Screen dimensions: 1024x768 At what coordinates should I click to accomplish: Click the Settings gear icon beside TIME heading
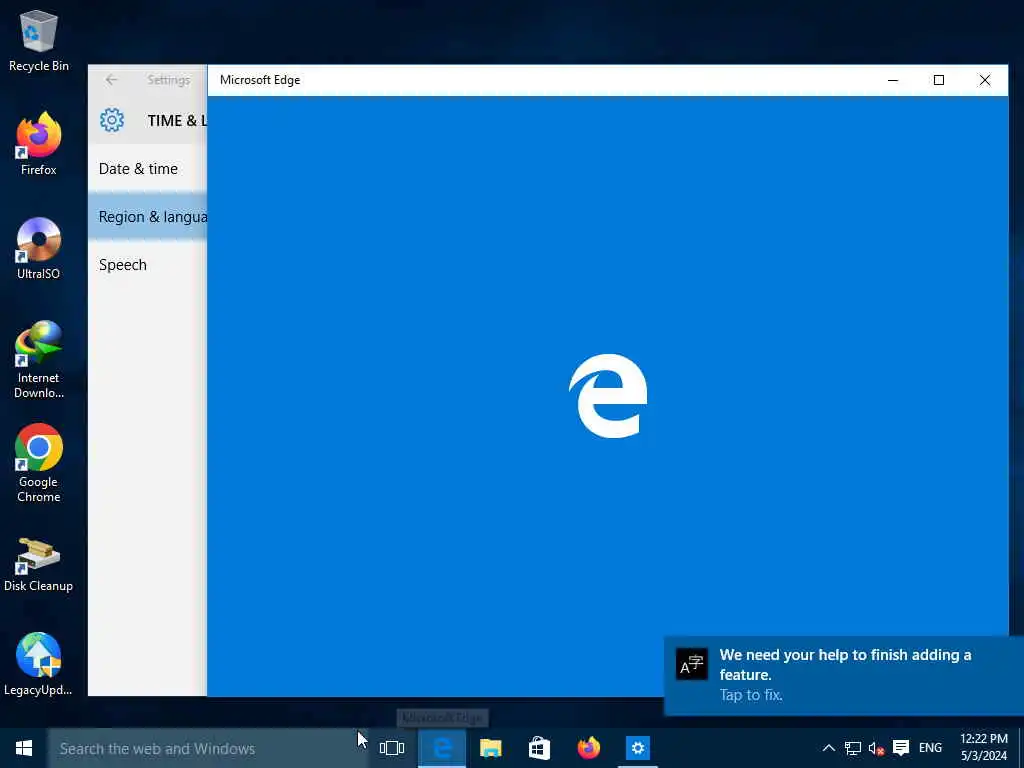(112, 120)
